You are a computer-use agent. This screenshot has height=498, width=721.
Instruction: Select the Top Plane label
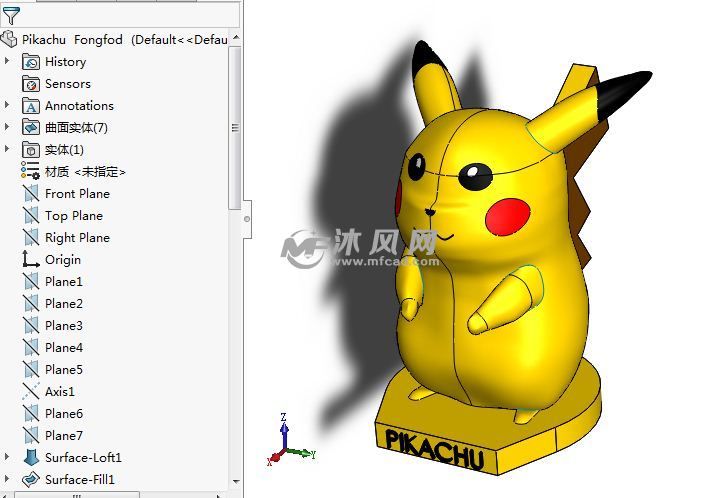tap(74, 216)
